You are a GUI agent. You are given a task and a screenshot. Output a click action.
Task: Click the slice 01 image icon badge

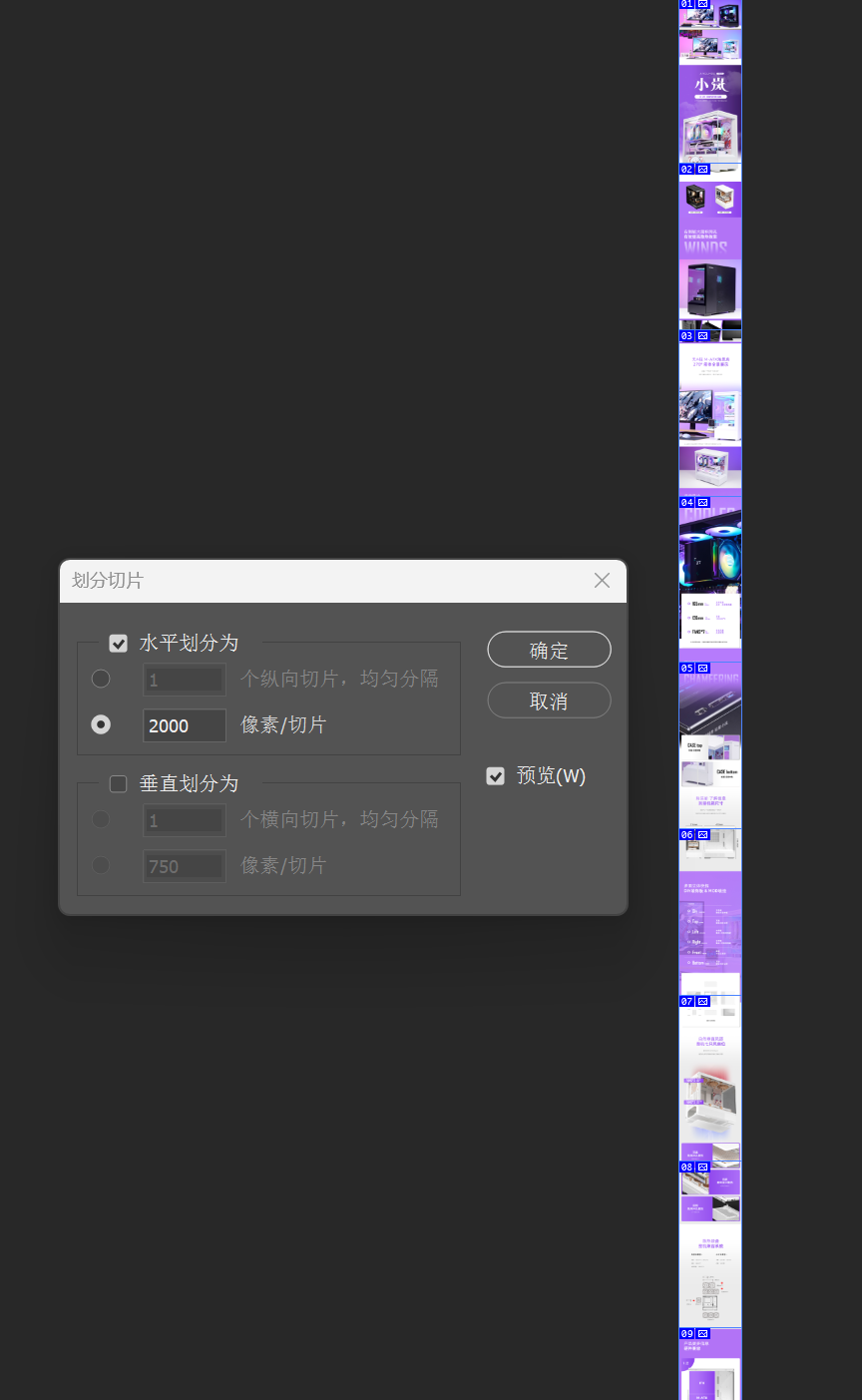click(x=702, y=4)
